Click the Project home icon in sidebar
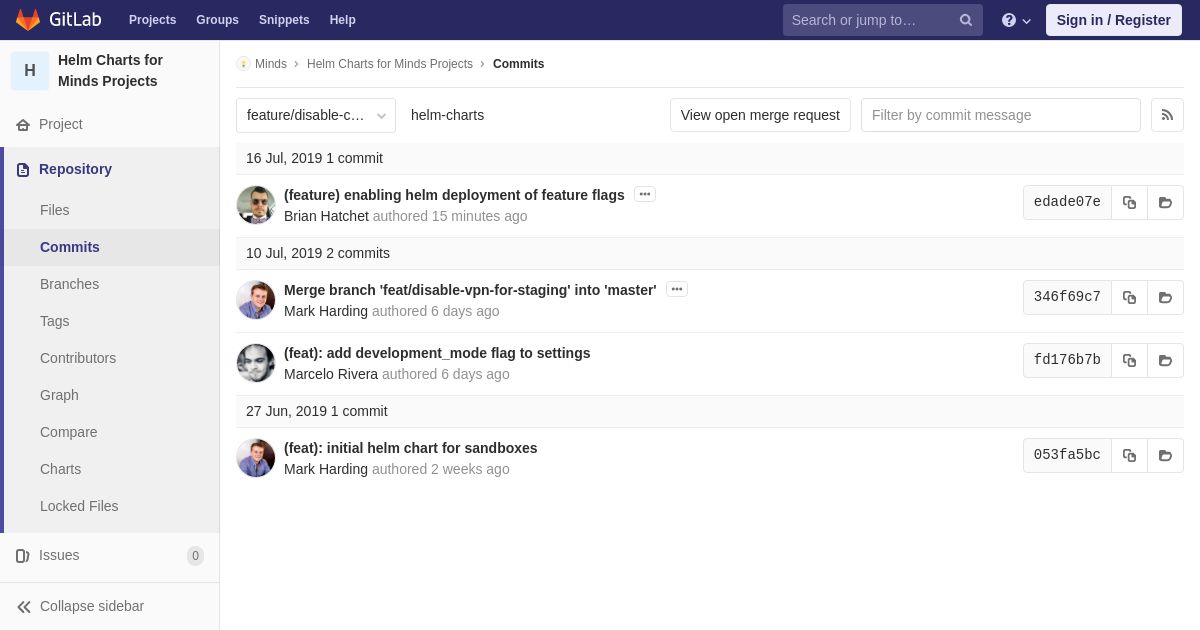Image resolution: width=1200 pixels, height=630 pixels. point(23,124)
